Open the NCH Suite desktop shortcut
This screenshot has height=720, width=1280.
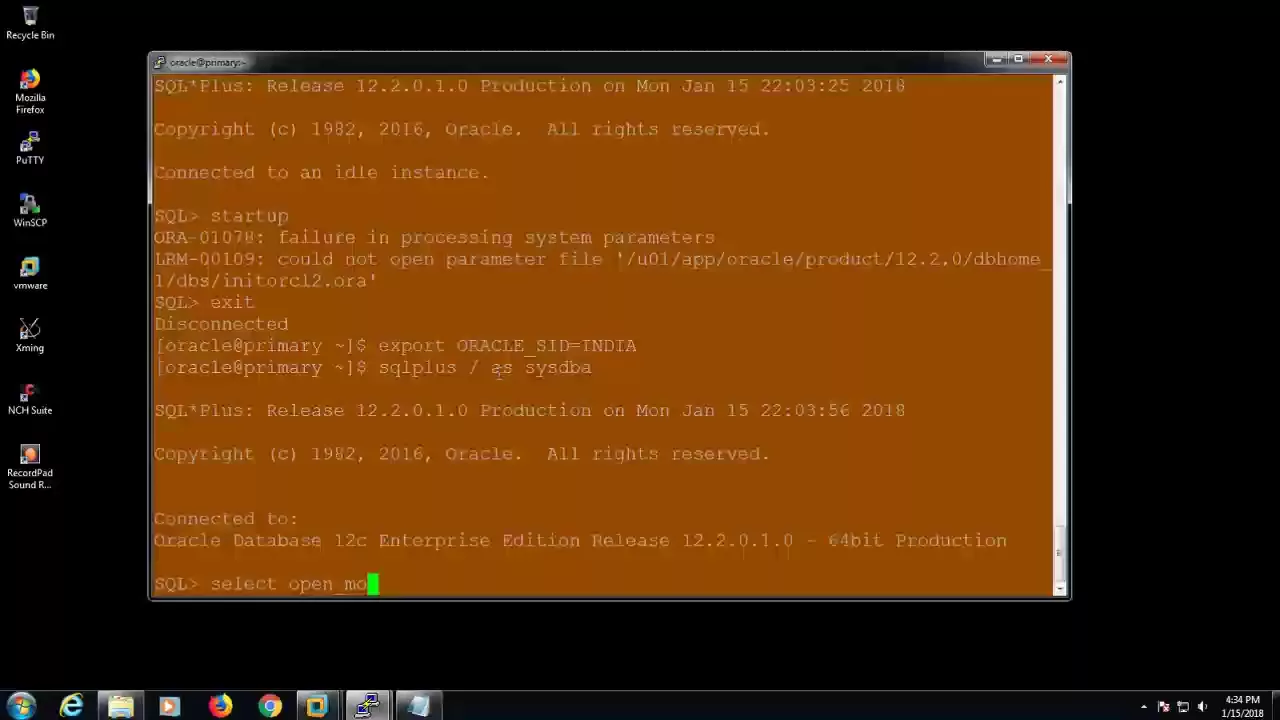[x=30, y=398]
